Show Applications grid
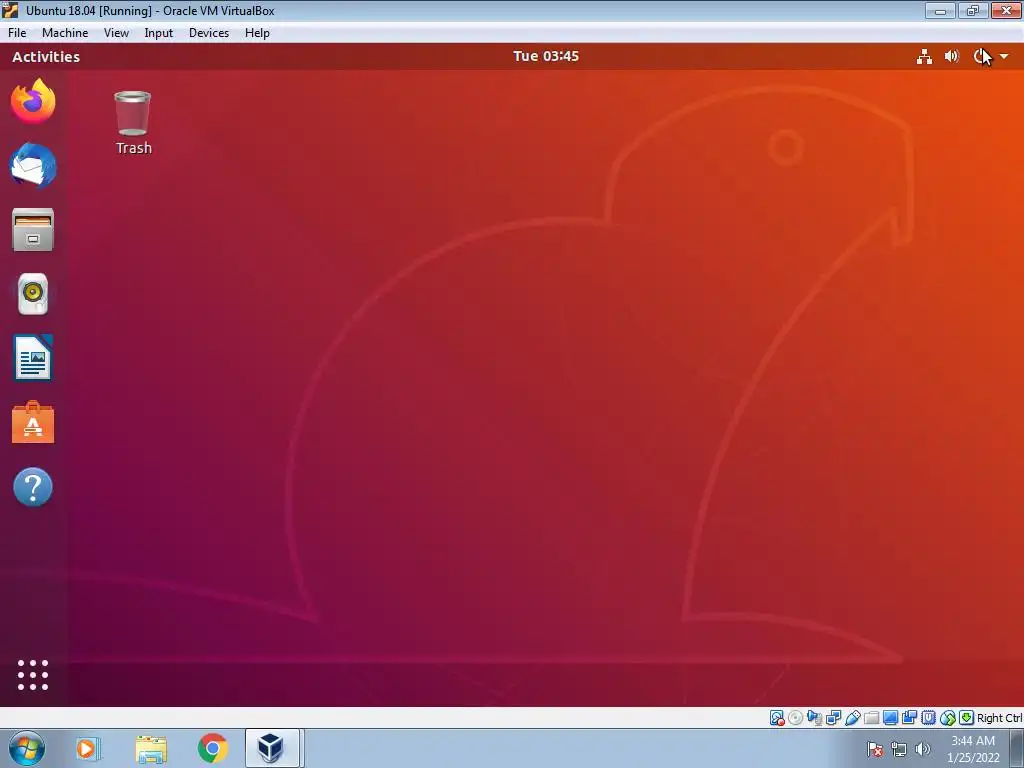This screenshot has height=768, width=1024. (x=33, y=675)
